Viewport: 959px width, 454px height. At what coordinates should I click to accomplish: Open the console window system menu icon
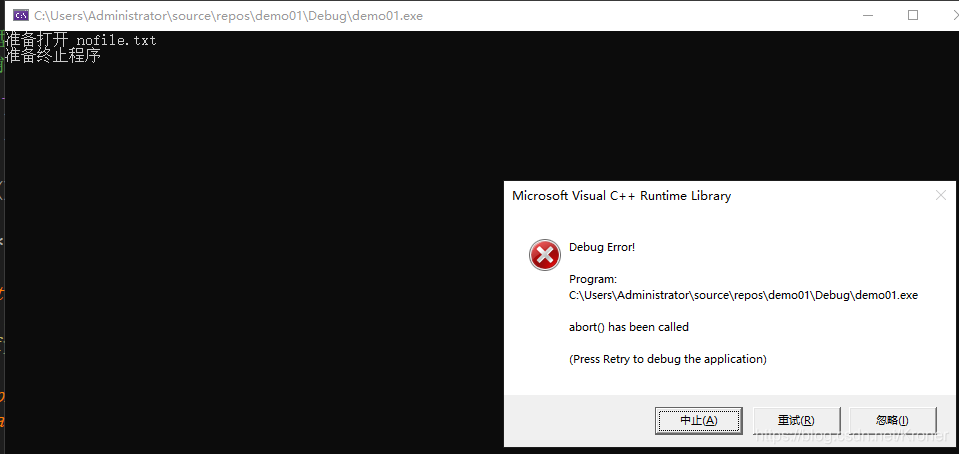21,15
